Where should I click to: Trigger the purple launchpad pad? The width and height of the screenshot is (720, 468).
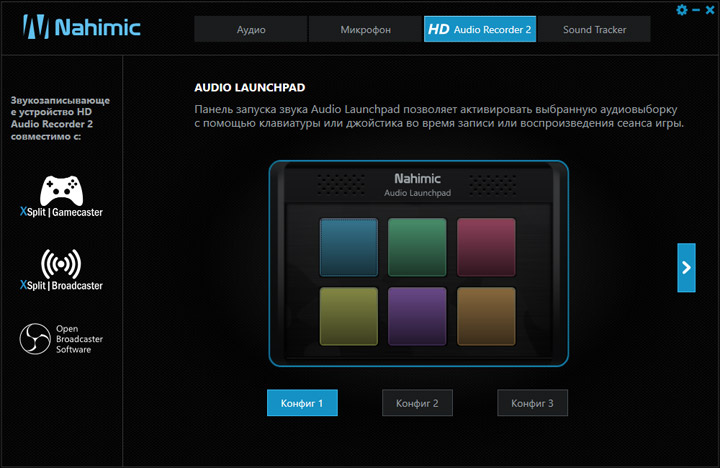pyautogui.click(x=417, y=316)
